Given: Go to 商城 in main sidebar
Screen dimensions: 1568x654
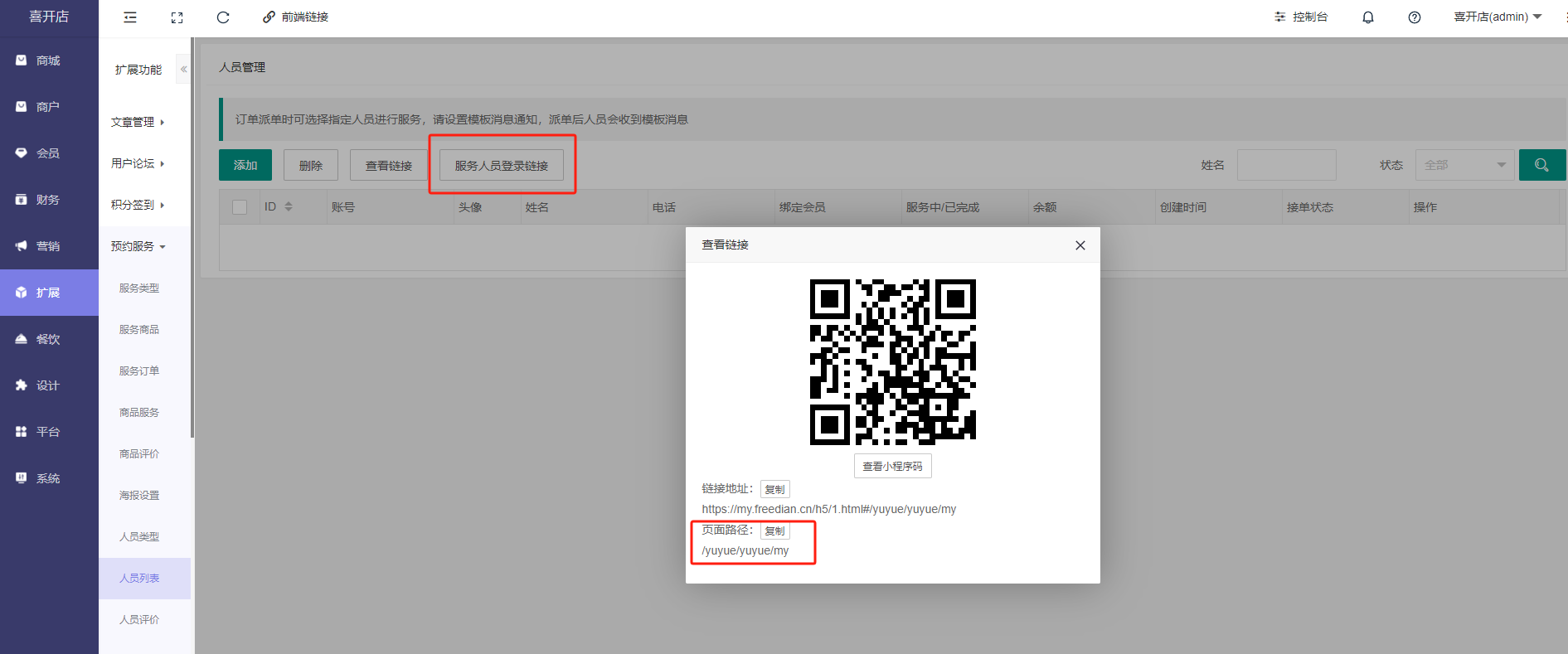Looking at the screenshot, I should click(x=49, y=61).
